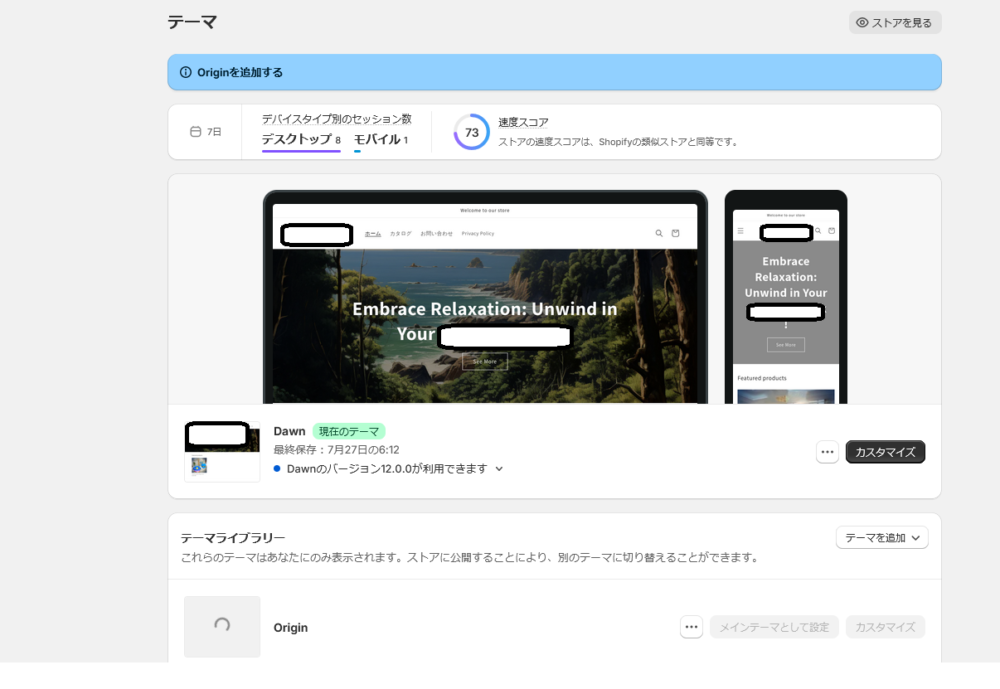This screenshot has width=1000, height=689.
Task: Switch to the デスクトップ sessions tab
Action: [296, 140]
